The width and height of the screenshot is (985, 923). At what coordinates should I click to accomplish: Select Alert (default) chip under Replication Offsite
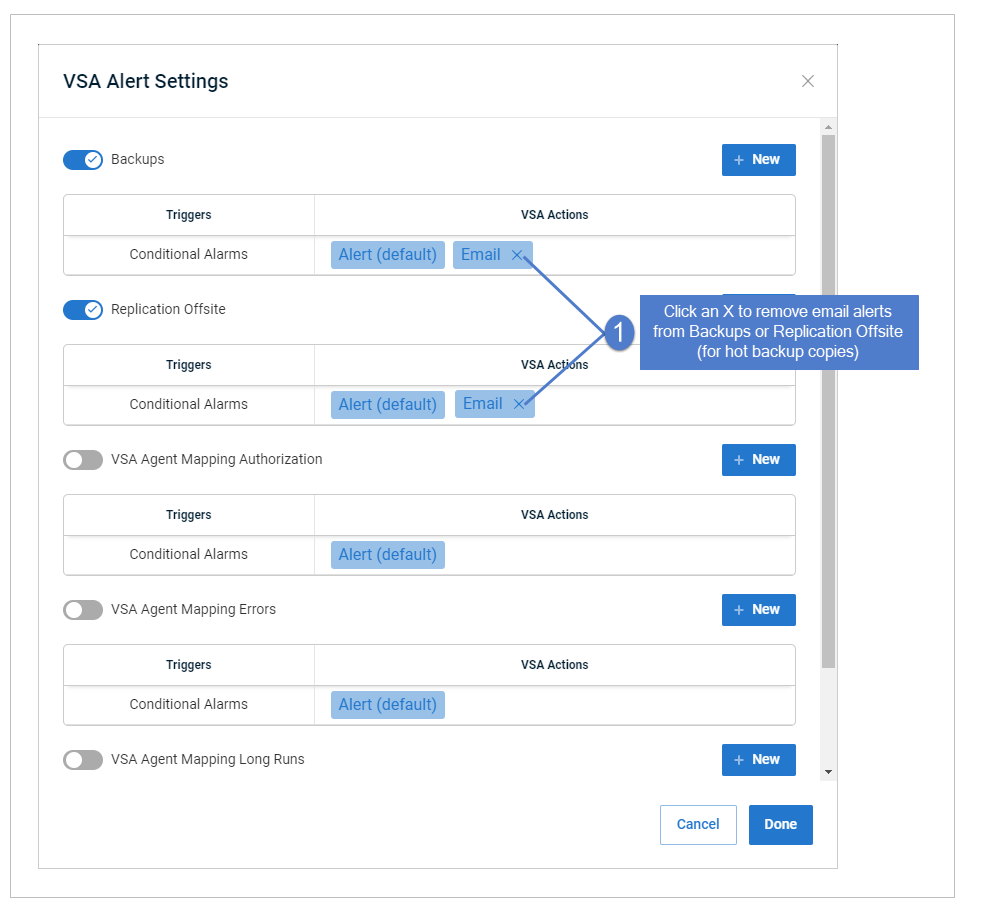coord(388,405)
